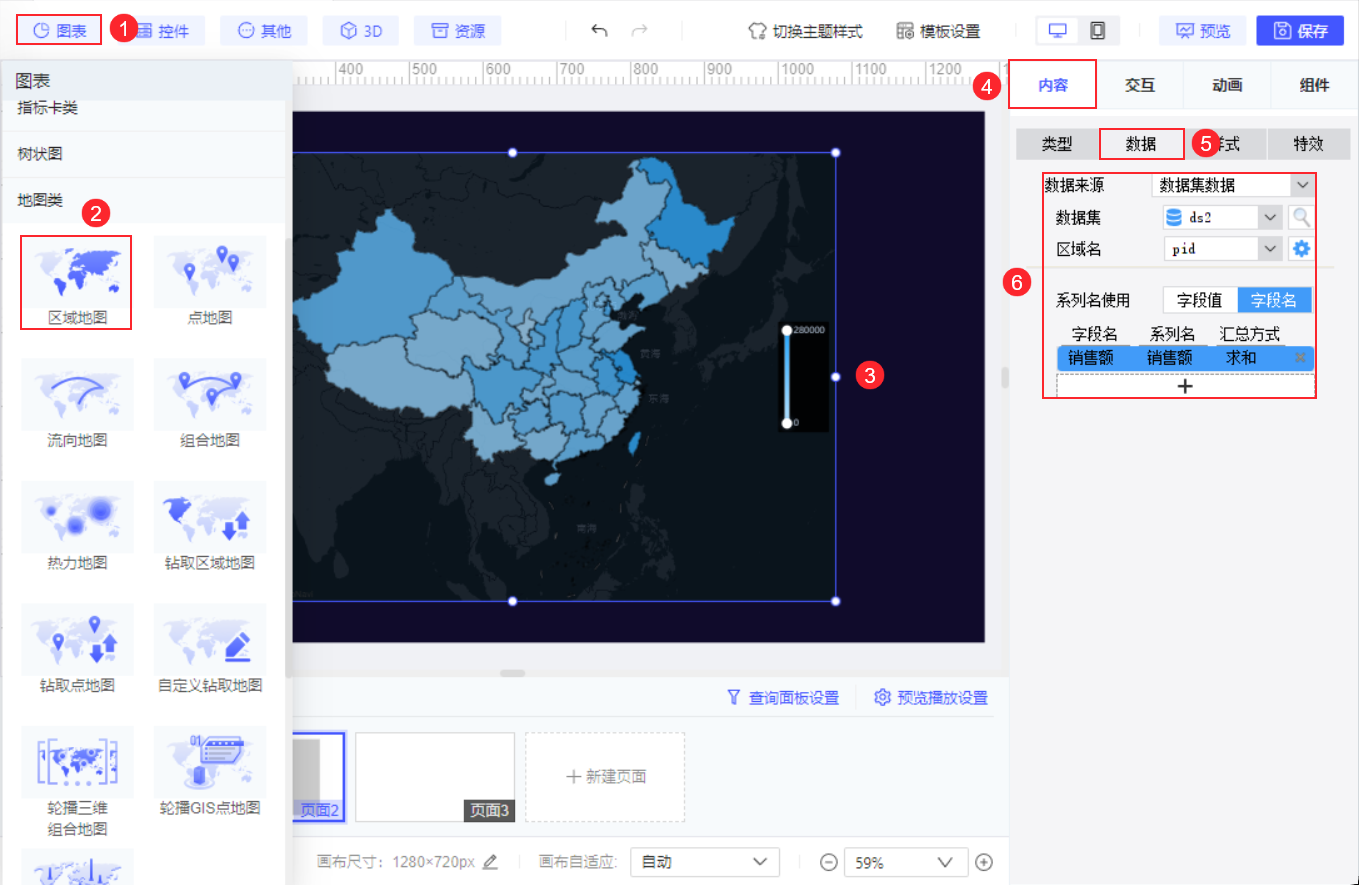
Task: Open 查询面板设置
Action: [783, 698]
